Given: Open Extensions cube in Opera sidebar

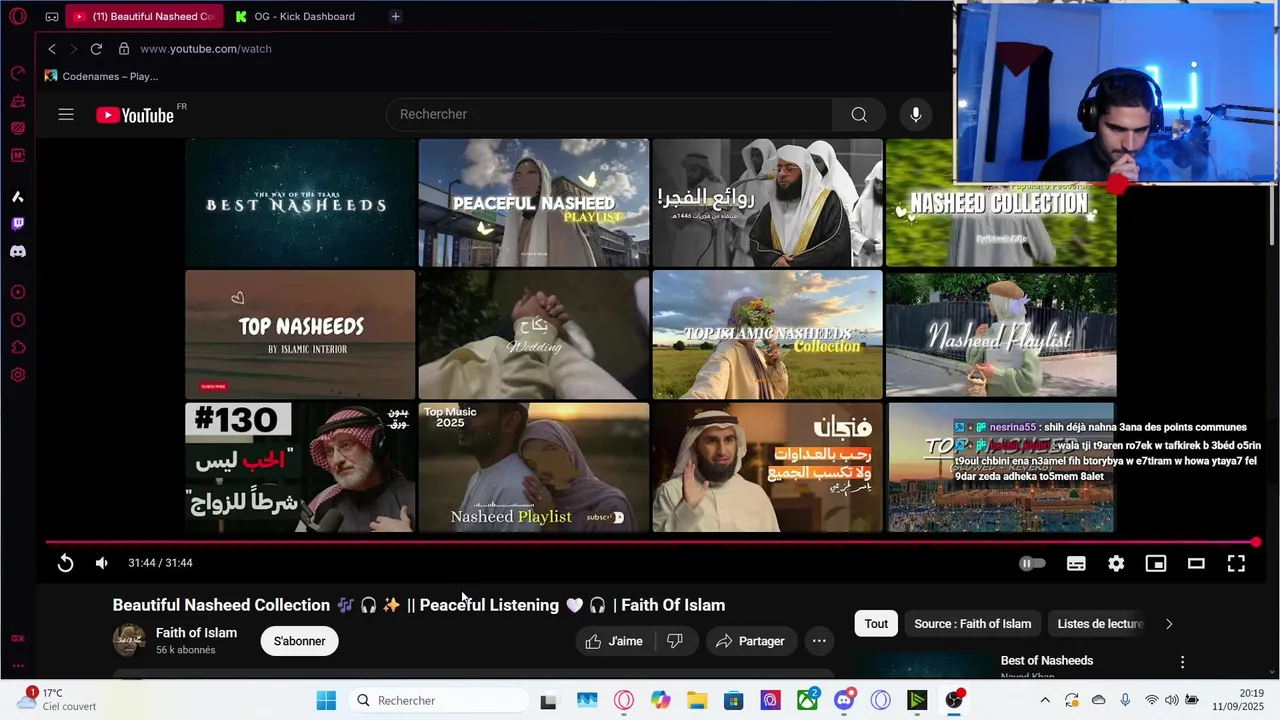Looking at the screenshot, I should 17,347.
